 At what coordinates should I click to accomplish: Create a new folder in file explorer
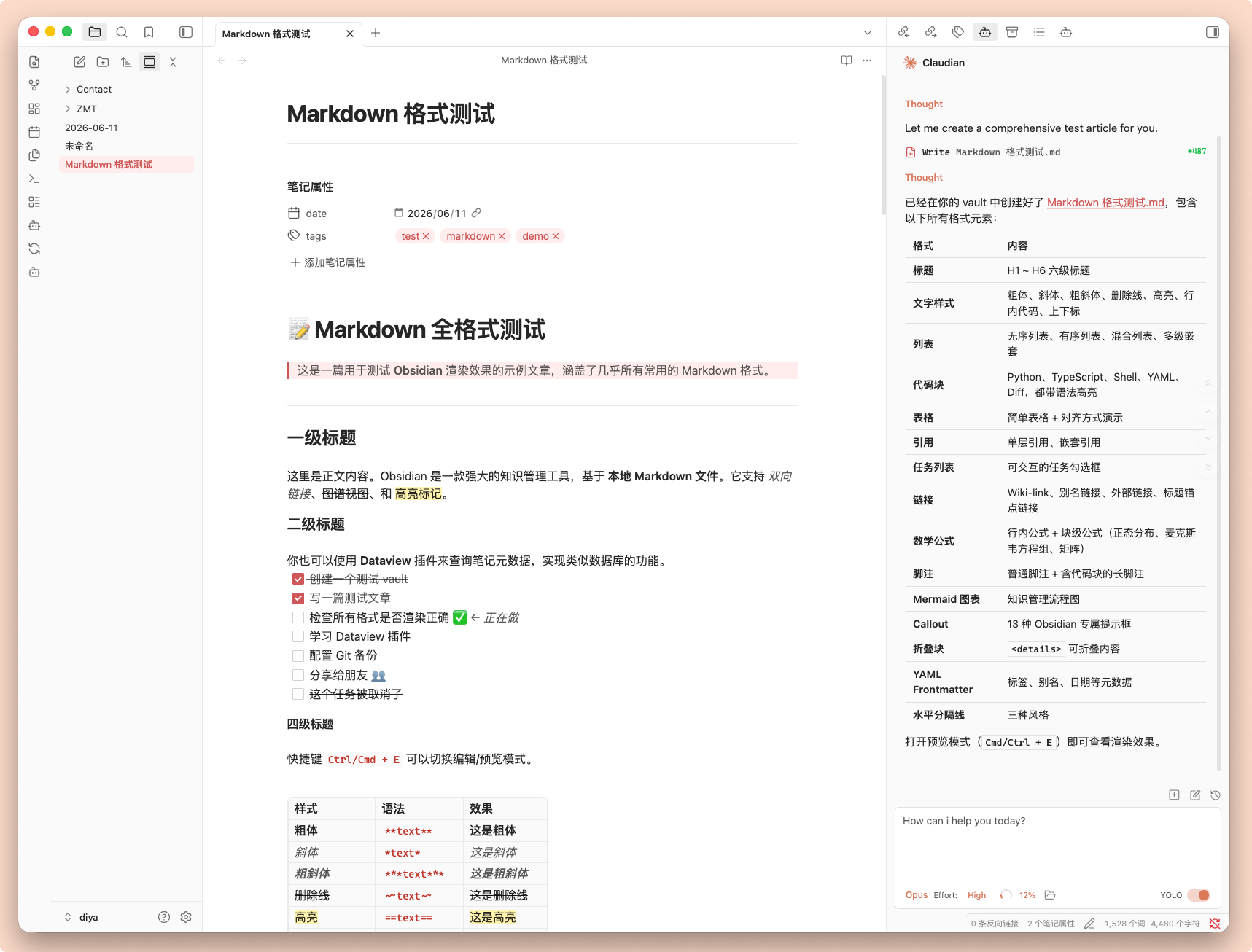tap(103, 62)
